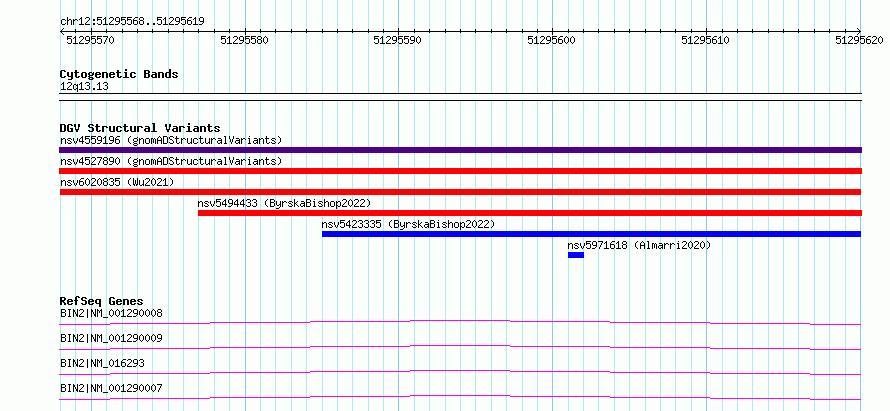Click ruler tick label 51295590
890x411 pixels.
[398, 40]
